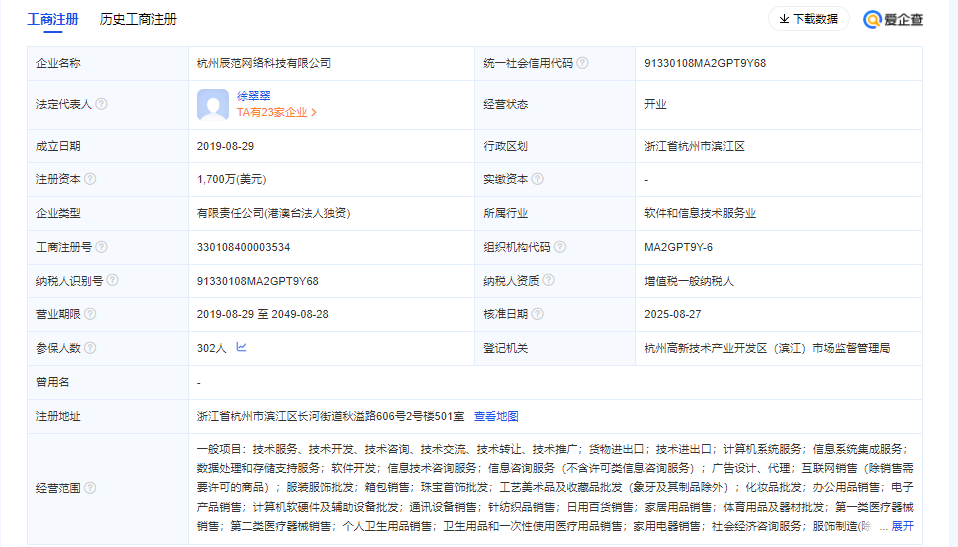This screenshot has height=547, width=958.
Task: Click the 爱企查 logo
Action: click(893, 20)
